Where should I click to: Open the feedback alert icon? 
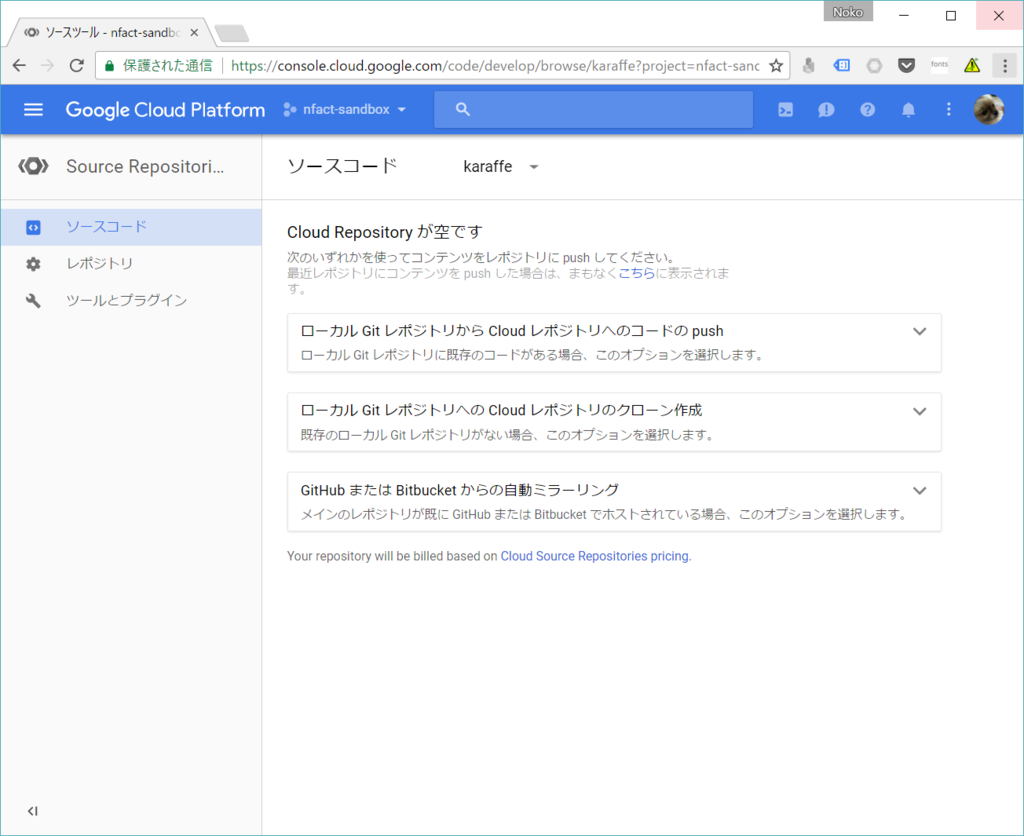(x=826, y=110)
